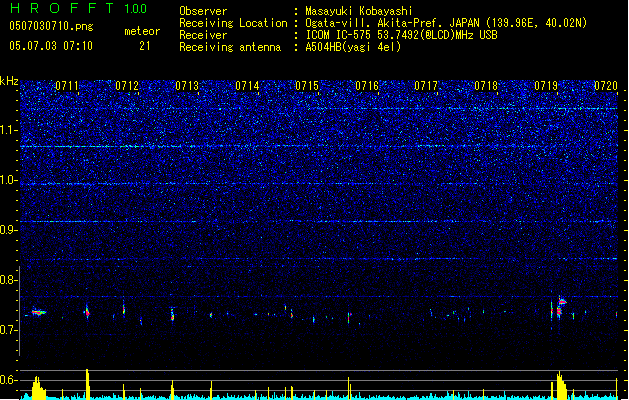Click the Receiving Location label
Screen dimensions: 629x400
[x=233, y=23]
